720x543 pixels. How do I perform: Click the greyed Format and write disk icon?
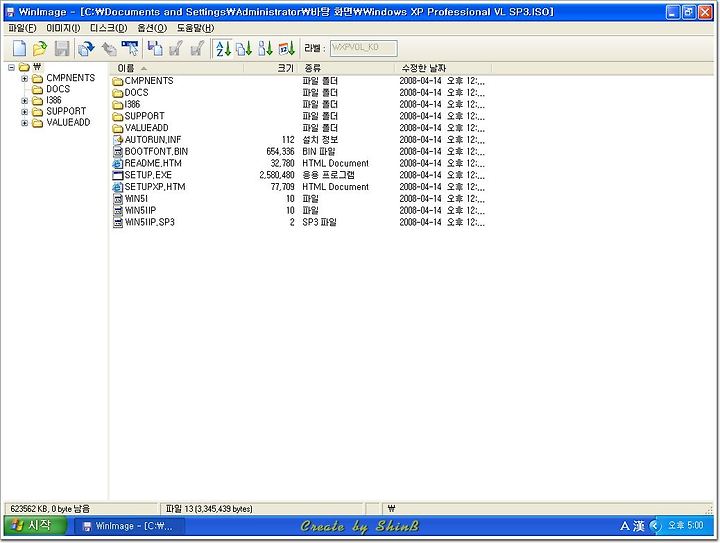[x=197, y=48]
